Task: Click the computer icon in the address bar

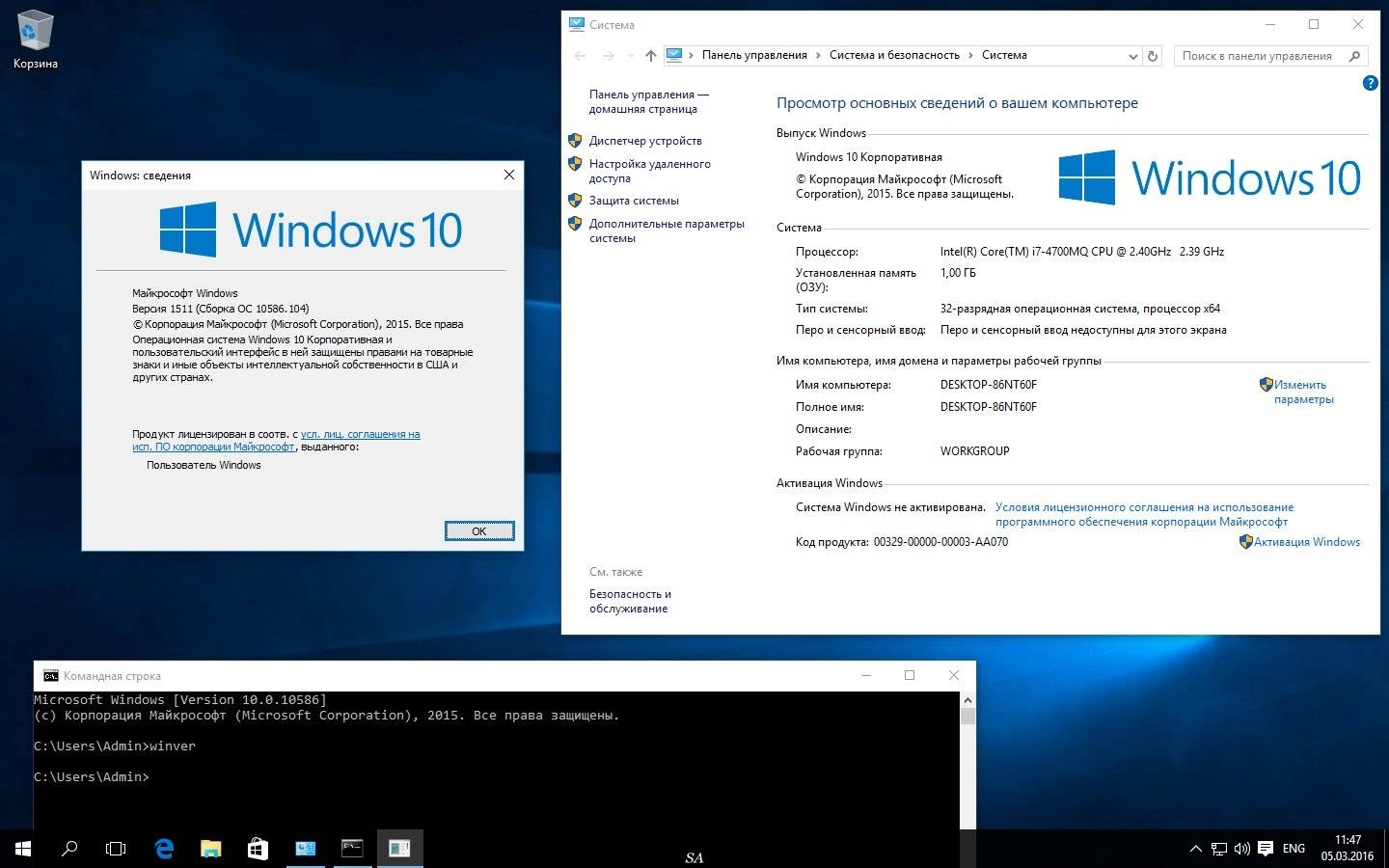Action: point(674,55)
